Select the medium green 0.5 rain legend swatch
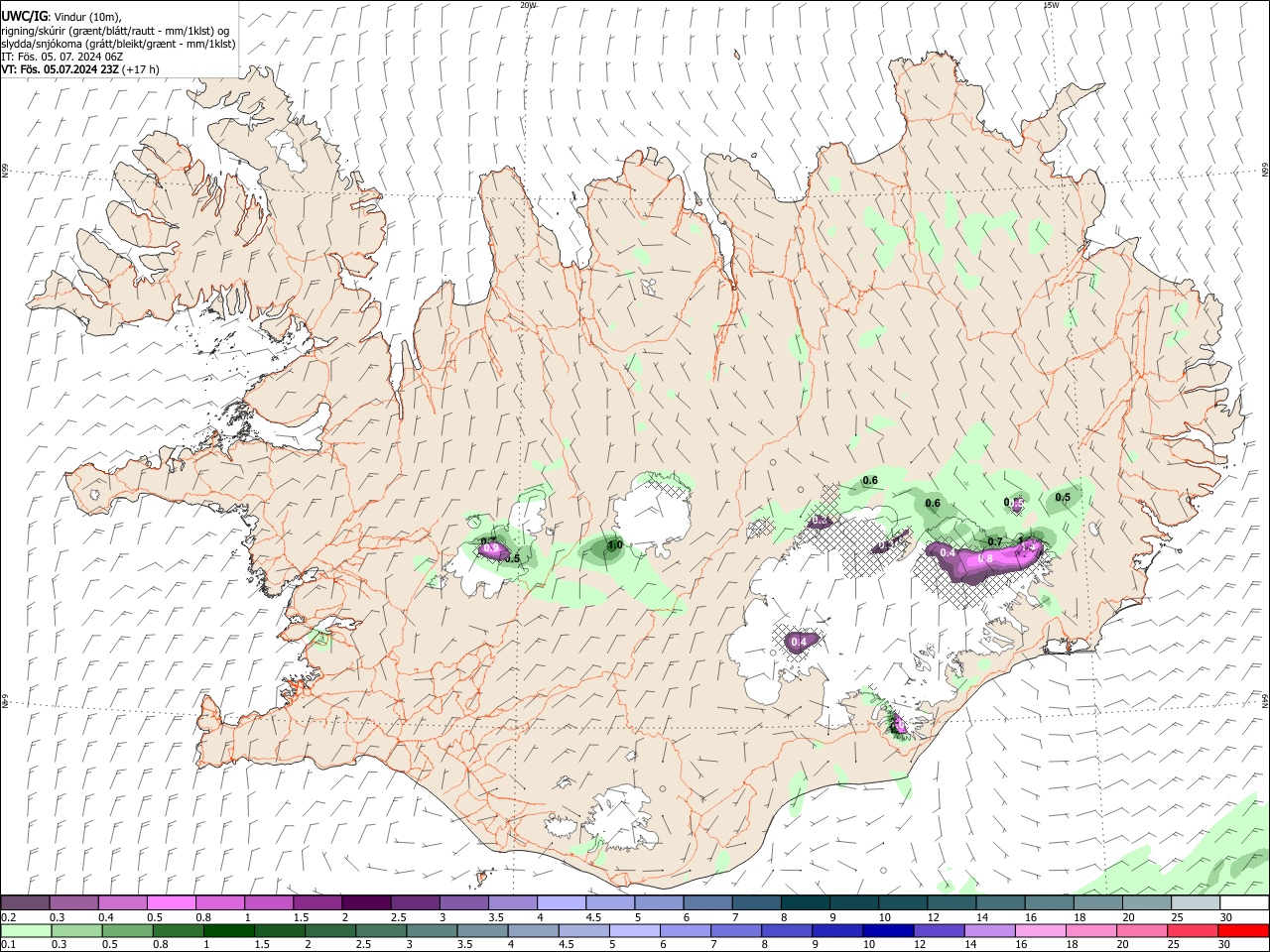This screenshot has height=952, width=1270. 127,930
